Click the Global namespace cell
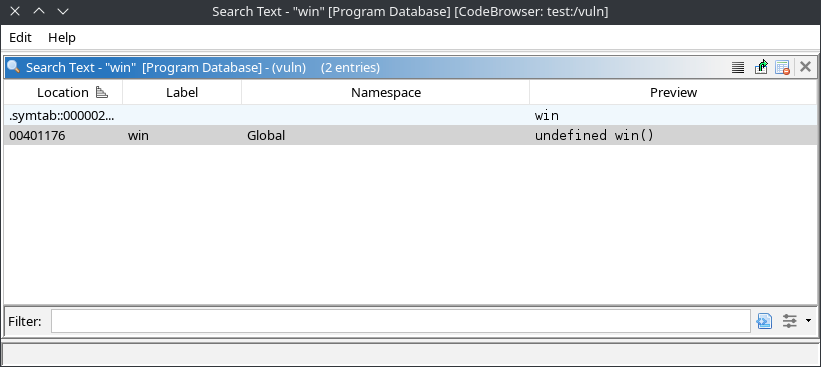 [x=385, y=136]
